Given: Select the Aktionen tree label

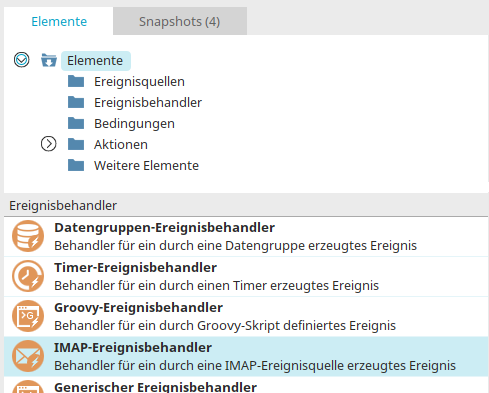Looking at the screenshot, I should point(121,144).
